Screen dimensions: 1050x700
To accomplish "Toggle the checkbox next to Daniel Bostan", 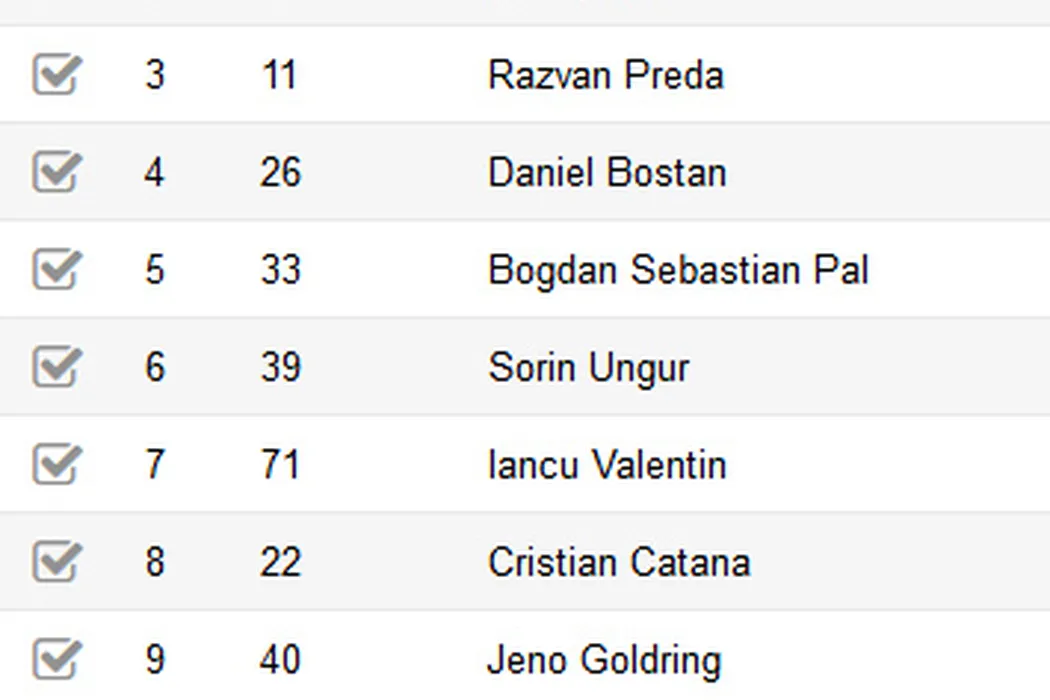I will point(55,173).
